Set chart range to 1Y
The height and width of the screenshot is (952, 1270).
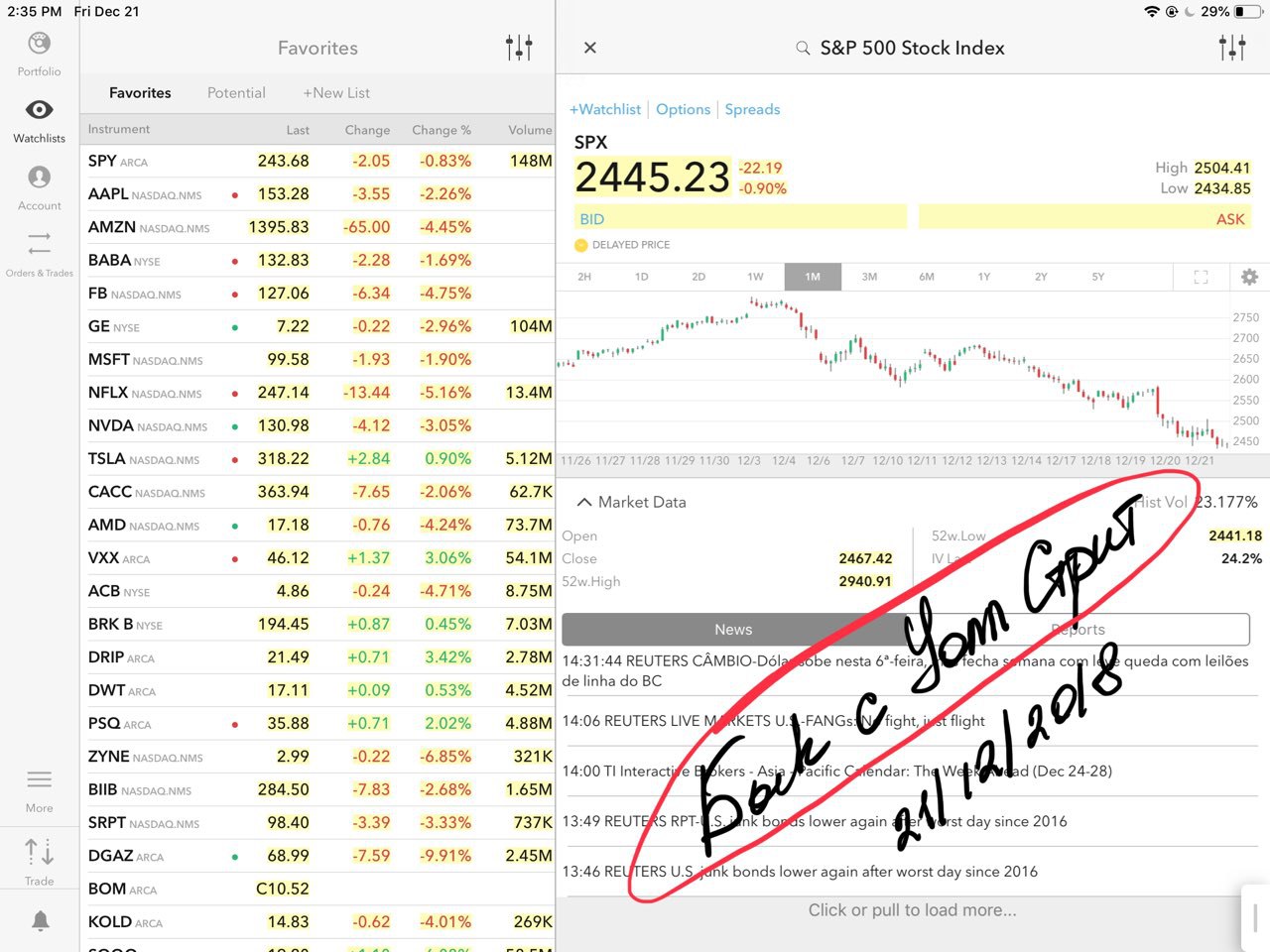tap(984, 277)
